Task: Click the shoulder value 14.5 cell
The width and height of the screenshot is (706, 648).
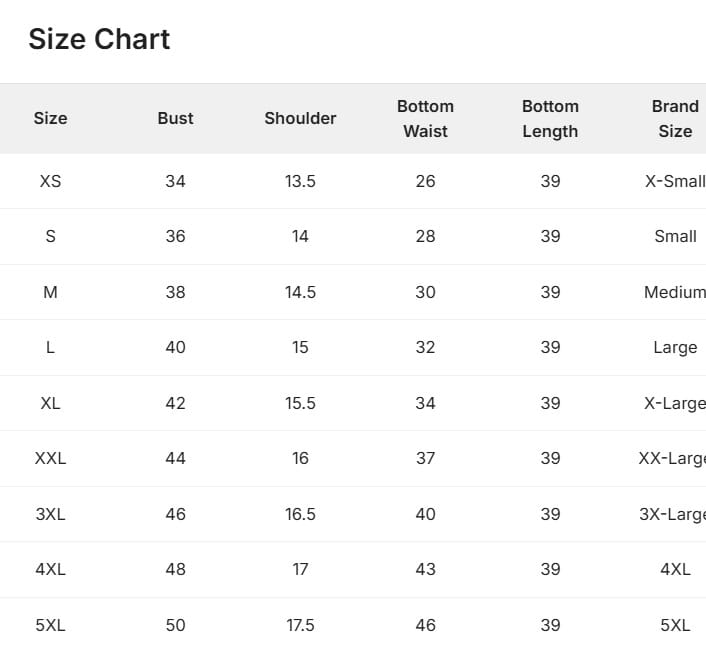Action: coord(300,292)
